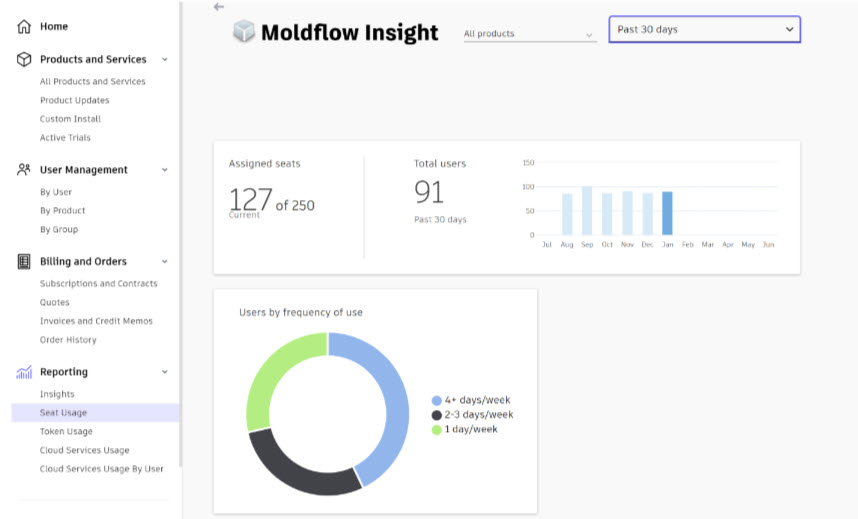Click the blue 4+ days/week legend swatch
Screen dimensions: 858x519
(x=437, y=401)
